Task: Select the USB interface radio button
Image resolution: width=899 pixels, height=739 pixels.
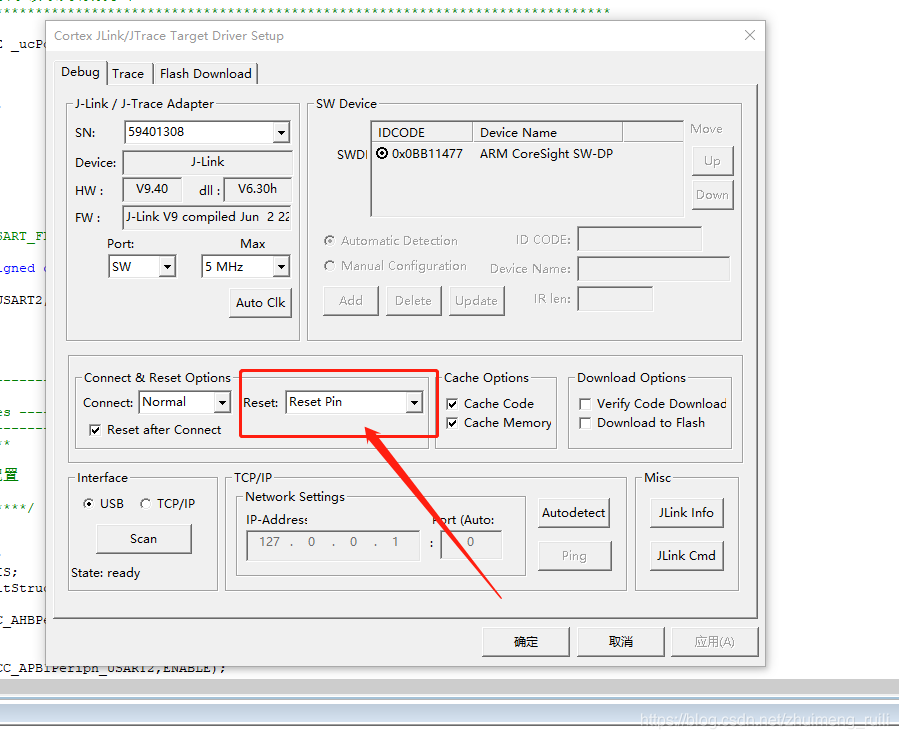Action: [x=88, y=504]
